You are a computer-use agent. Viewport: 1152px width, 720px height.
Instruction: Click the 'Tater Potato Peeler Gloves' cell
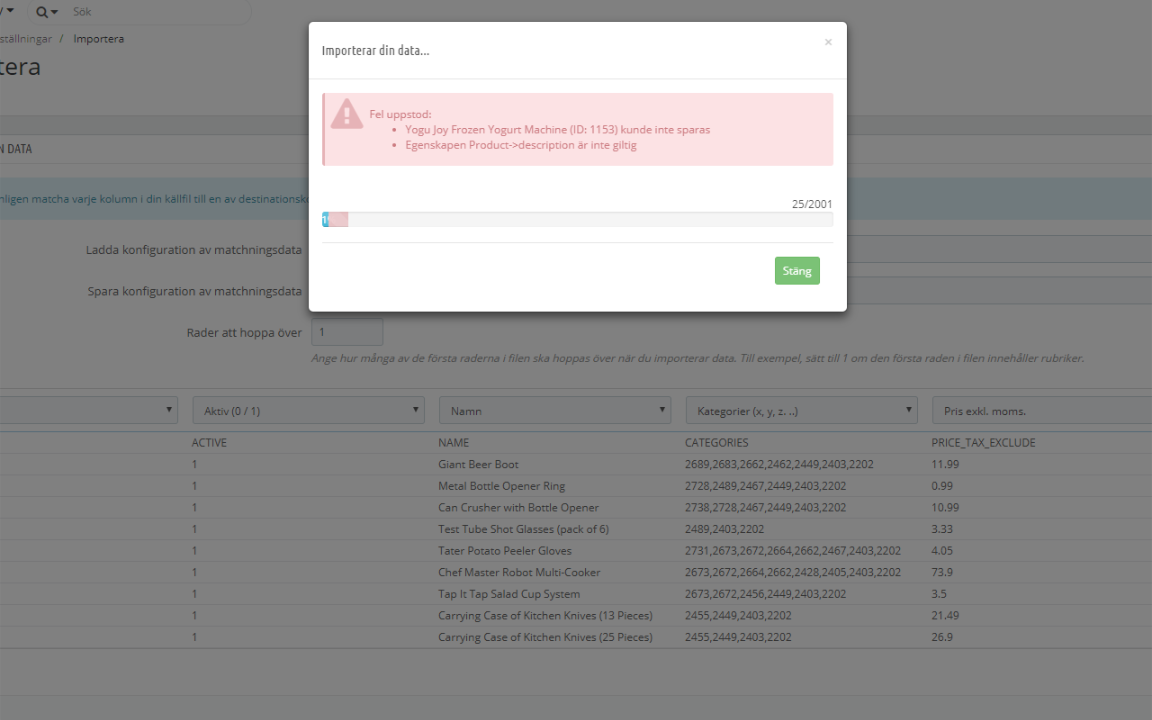click(505, 550)
